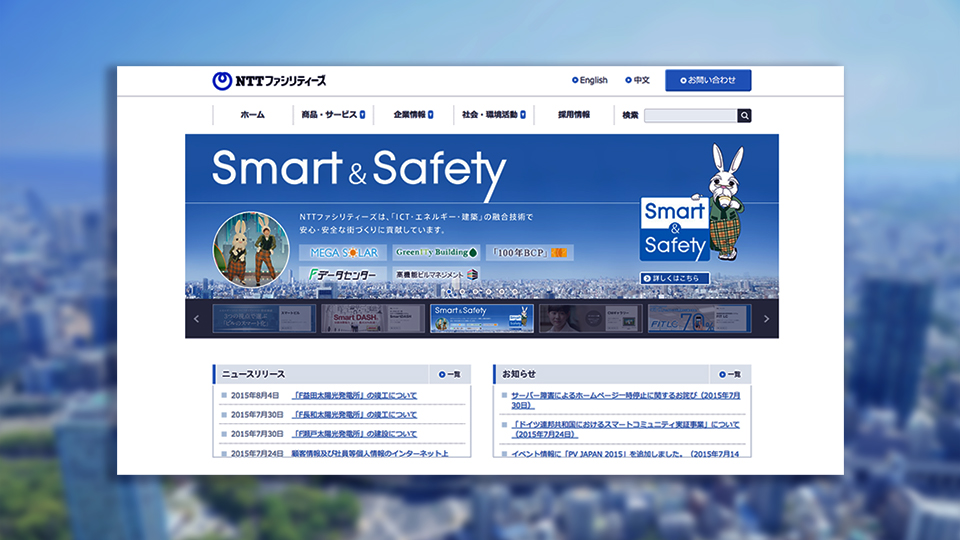Click the お知らせ section heading

point(519,374)
